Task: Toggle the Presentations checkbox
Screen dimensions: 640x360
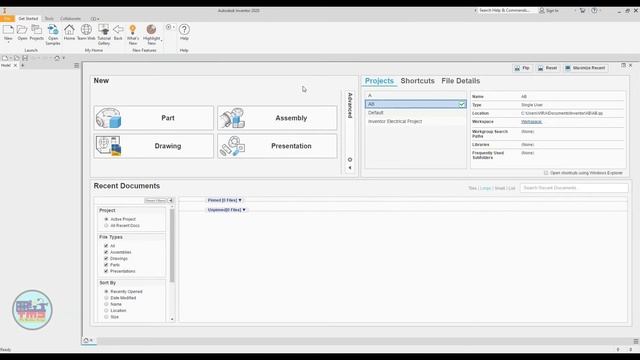Action: (106, 271)
